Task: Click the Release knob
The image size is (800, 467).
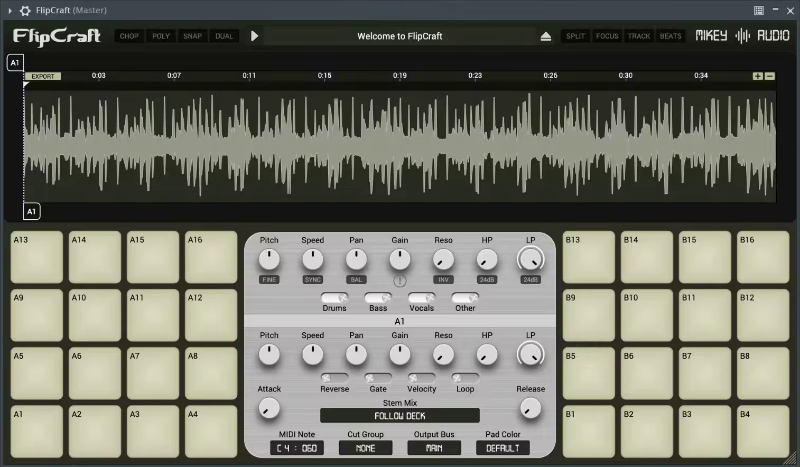Action: [531, 408]
